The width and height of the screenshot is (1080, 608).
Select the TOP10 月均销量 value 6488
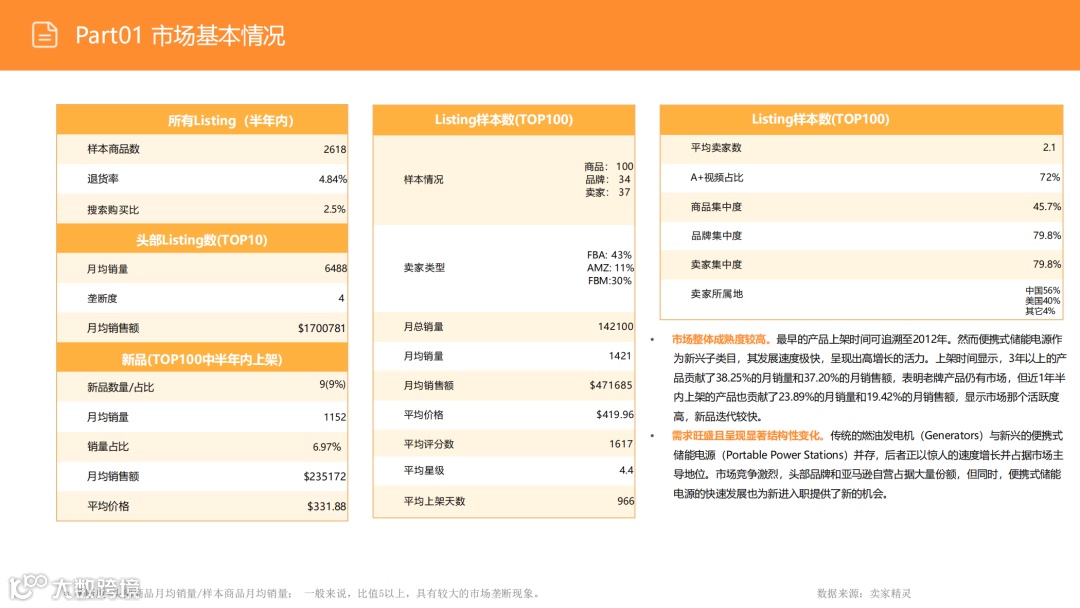click(x=335, y=269)
